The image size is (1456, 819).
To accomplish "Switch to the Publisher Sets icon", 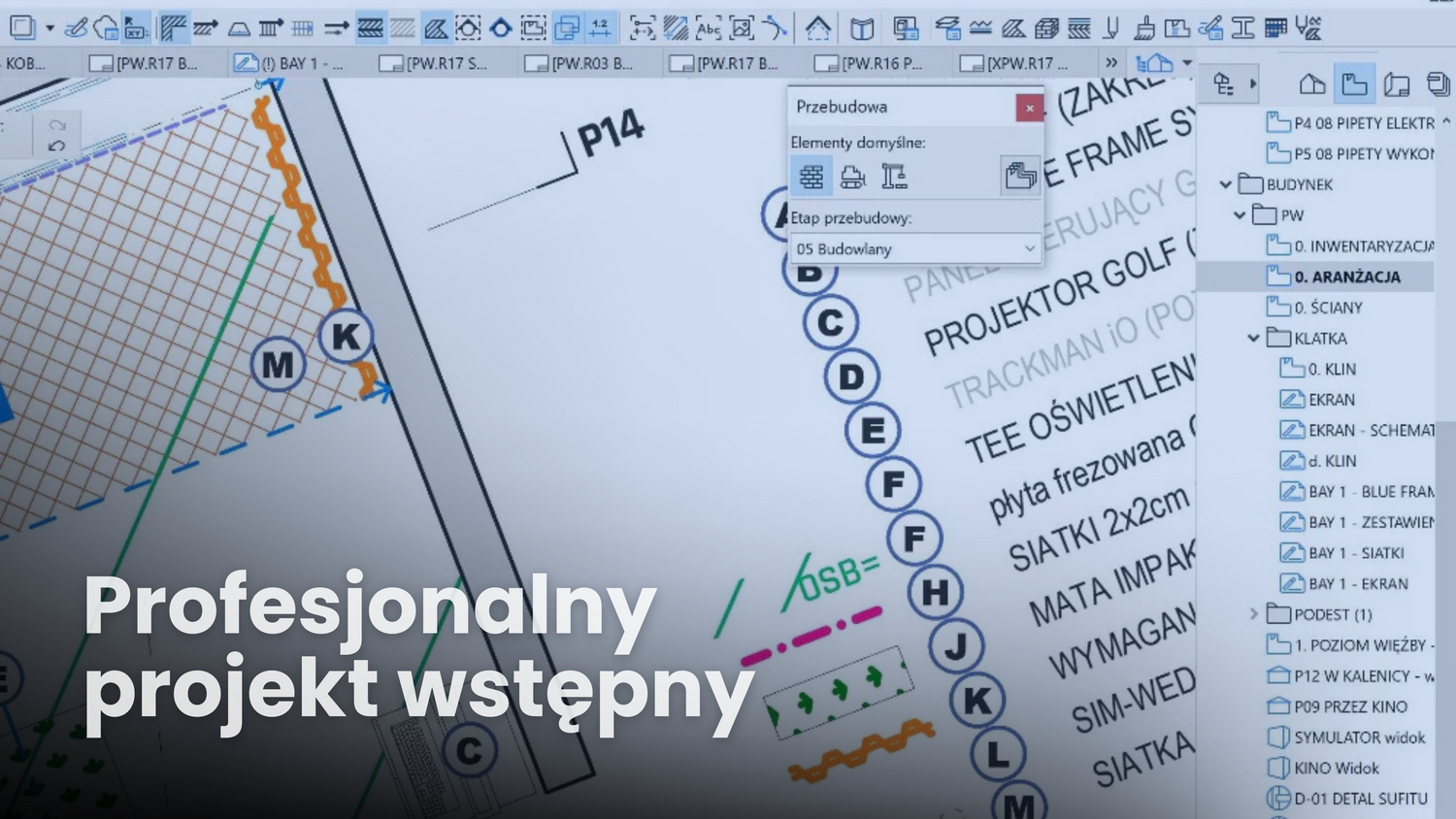I will (1438, 84).
